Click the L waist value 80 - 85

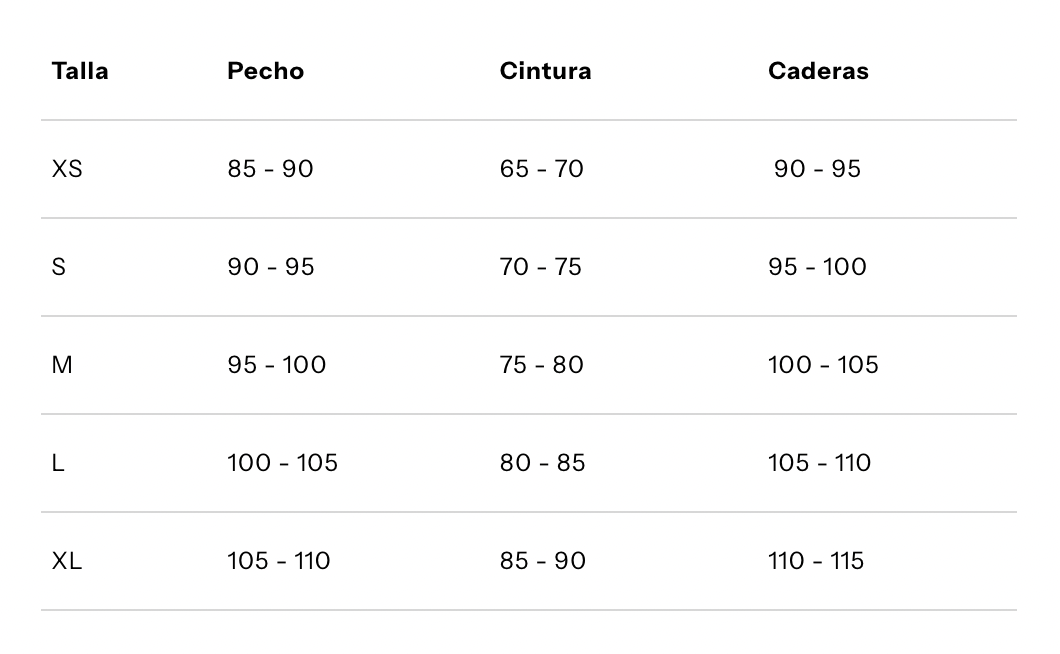542,463
